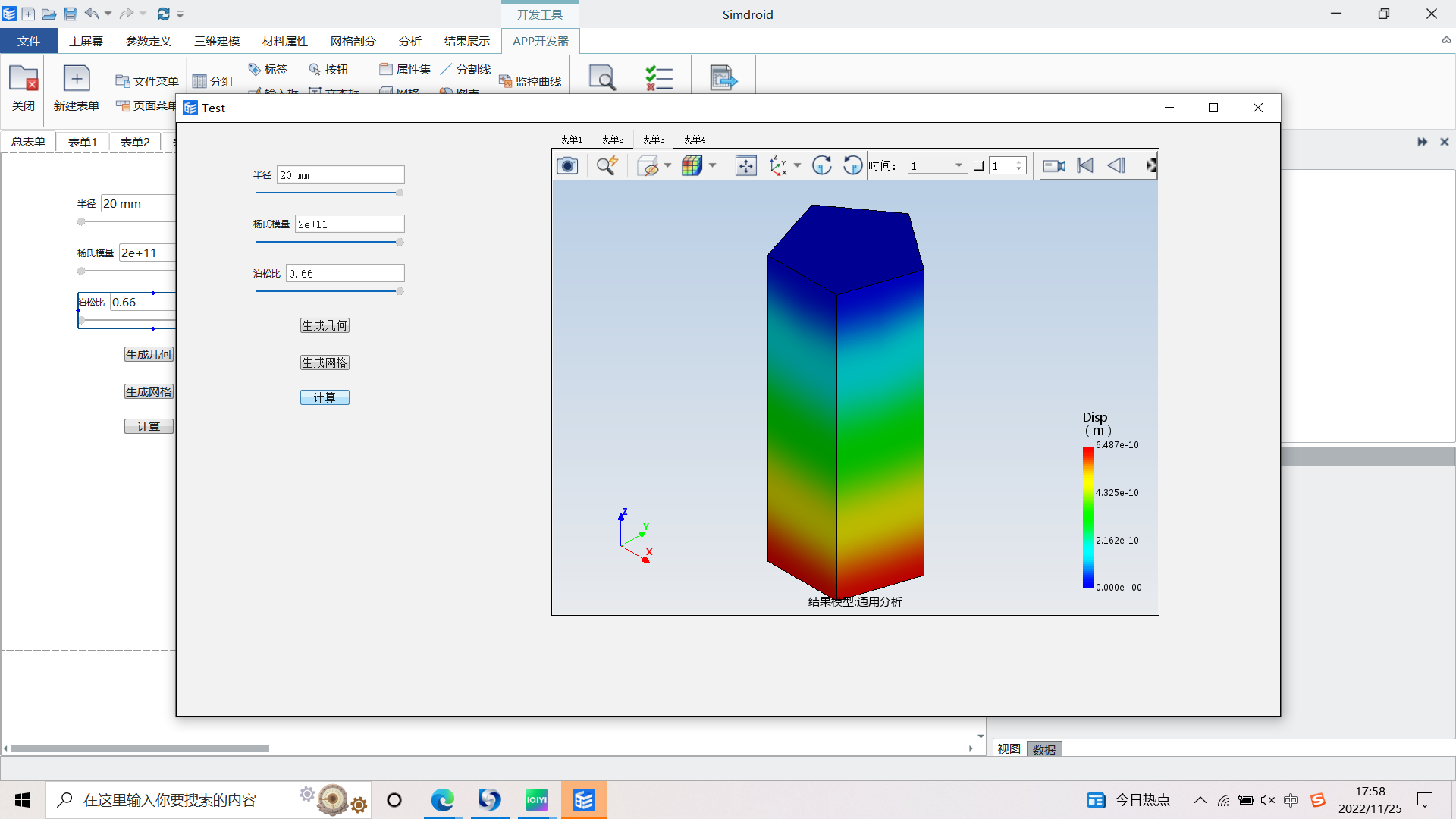Click the video camera record animation icon
This screenshot has height=819, width=1456.
pyautogui.click(x=1053, y=165)
